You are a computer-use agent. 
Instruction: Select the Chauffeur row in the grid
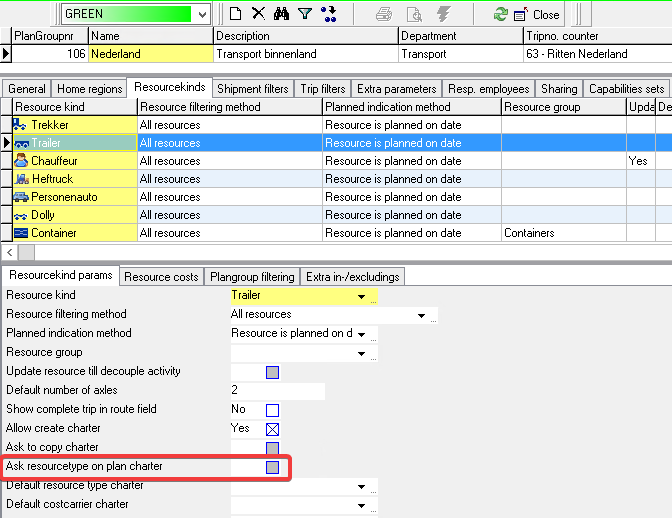tap(74, 161)
